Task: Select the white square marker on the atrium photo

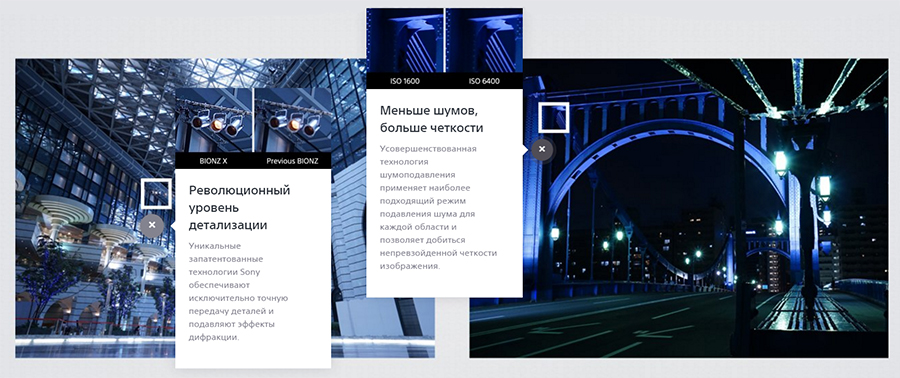Action: [156, 193]
